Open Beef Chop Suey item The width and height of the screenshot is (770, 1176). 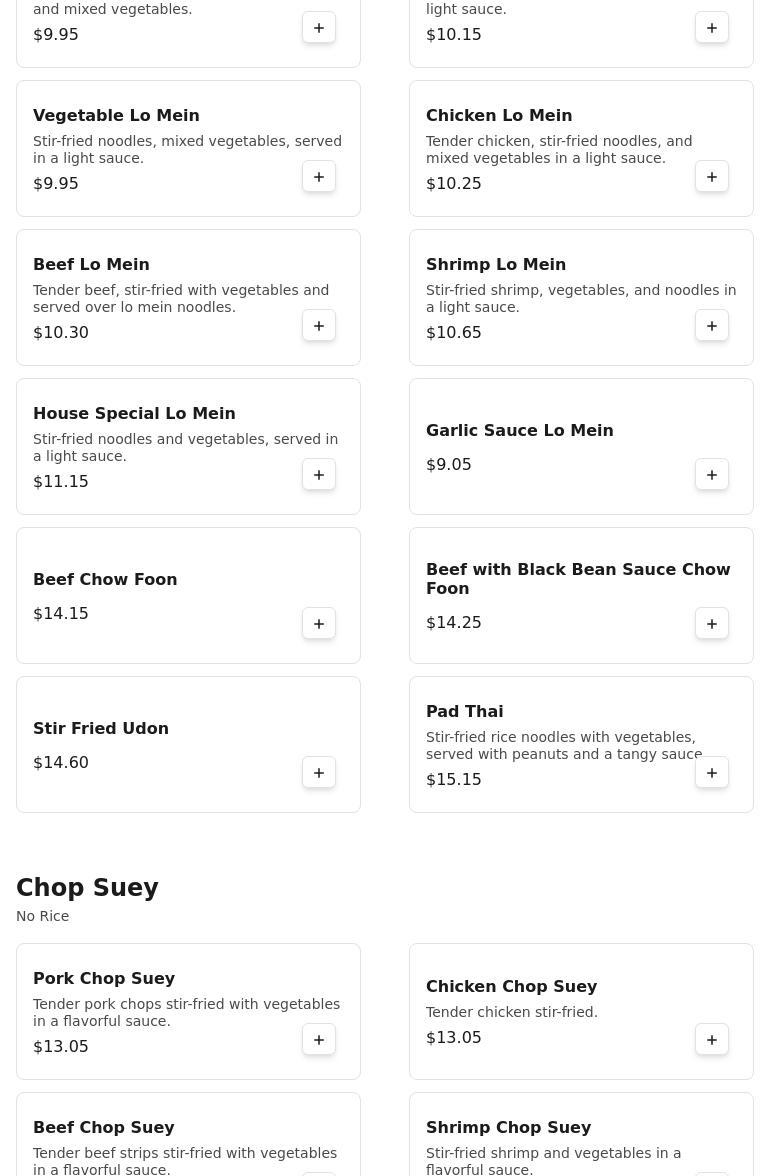pyautogui.click(x=104, y=1128)
